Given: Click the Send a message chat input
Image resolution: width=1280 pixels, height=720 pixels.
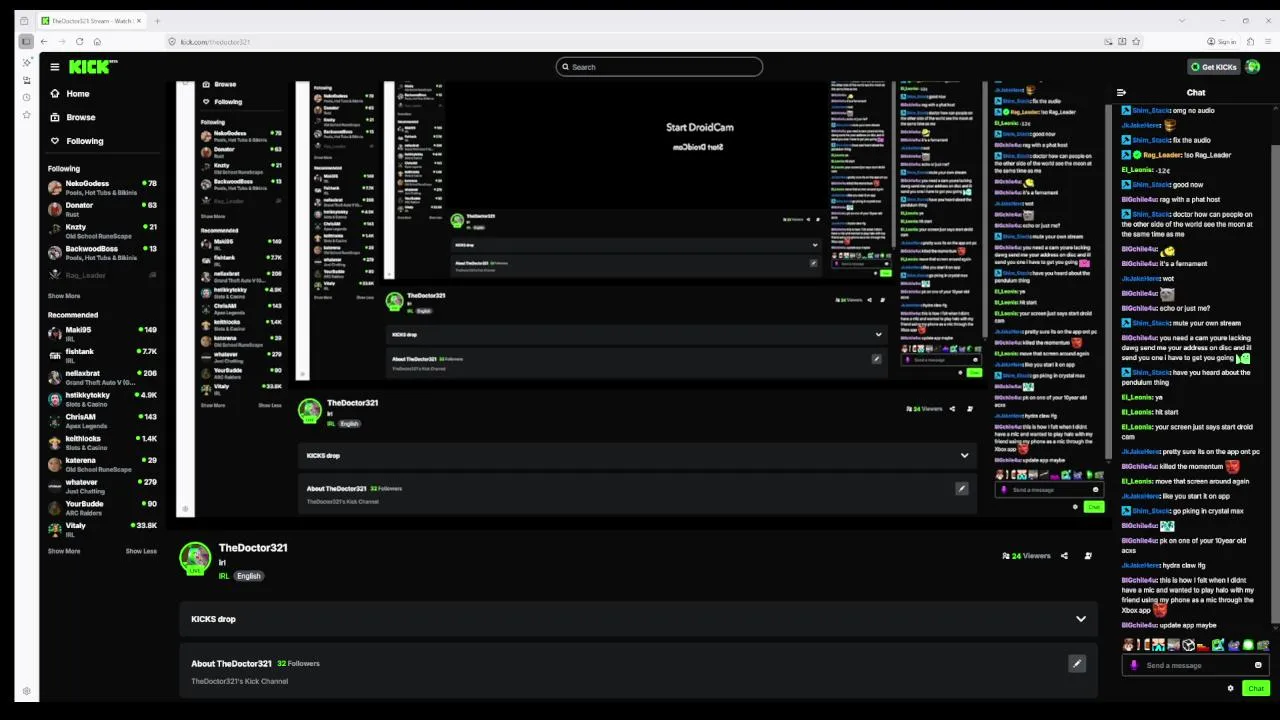Looking at the screenshot, I should point(1197,665).
